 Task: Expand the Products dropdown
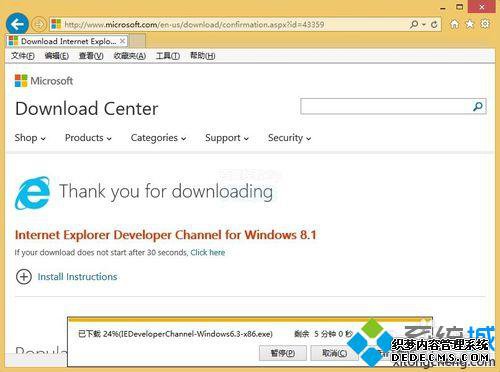(x=88, y=138)
